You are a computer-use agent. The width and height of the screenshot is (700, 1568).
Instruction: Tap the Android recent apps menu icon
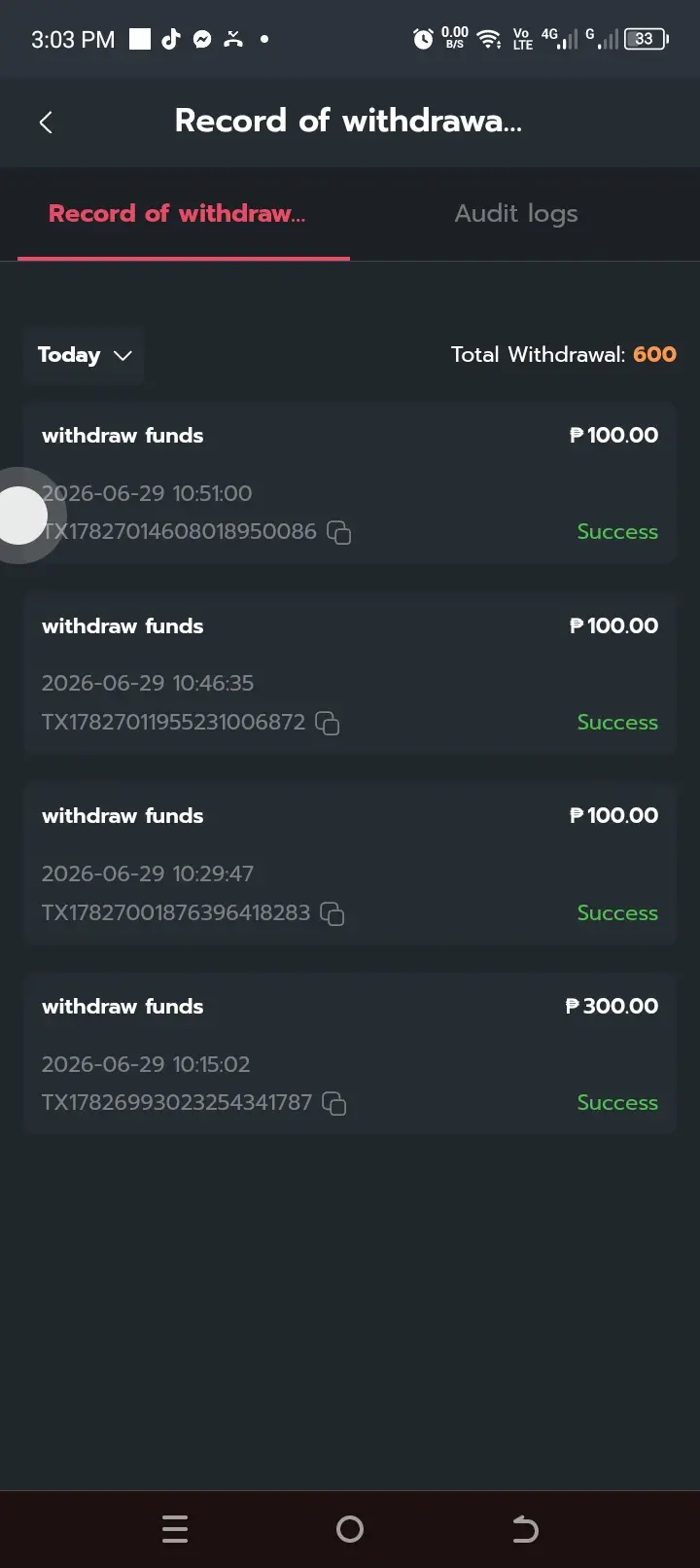[x=175, y=1529]
